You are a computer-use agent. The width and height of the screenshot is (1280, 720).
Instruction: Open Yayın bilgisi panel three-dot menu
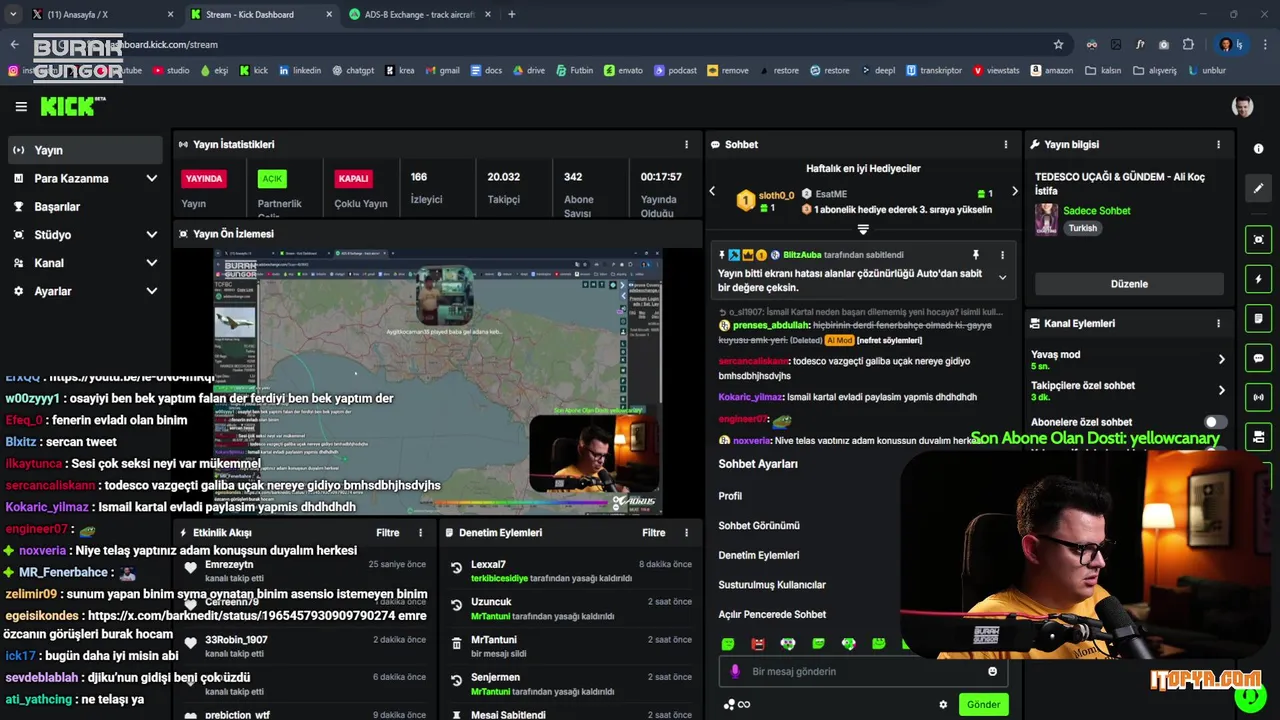(1218, 145)
